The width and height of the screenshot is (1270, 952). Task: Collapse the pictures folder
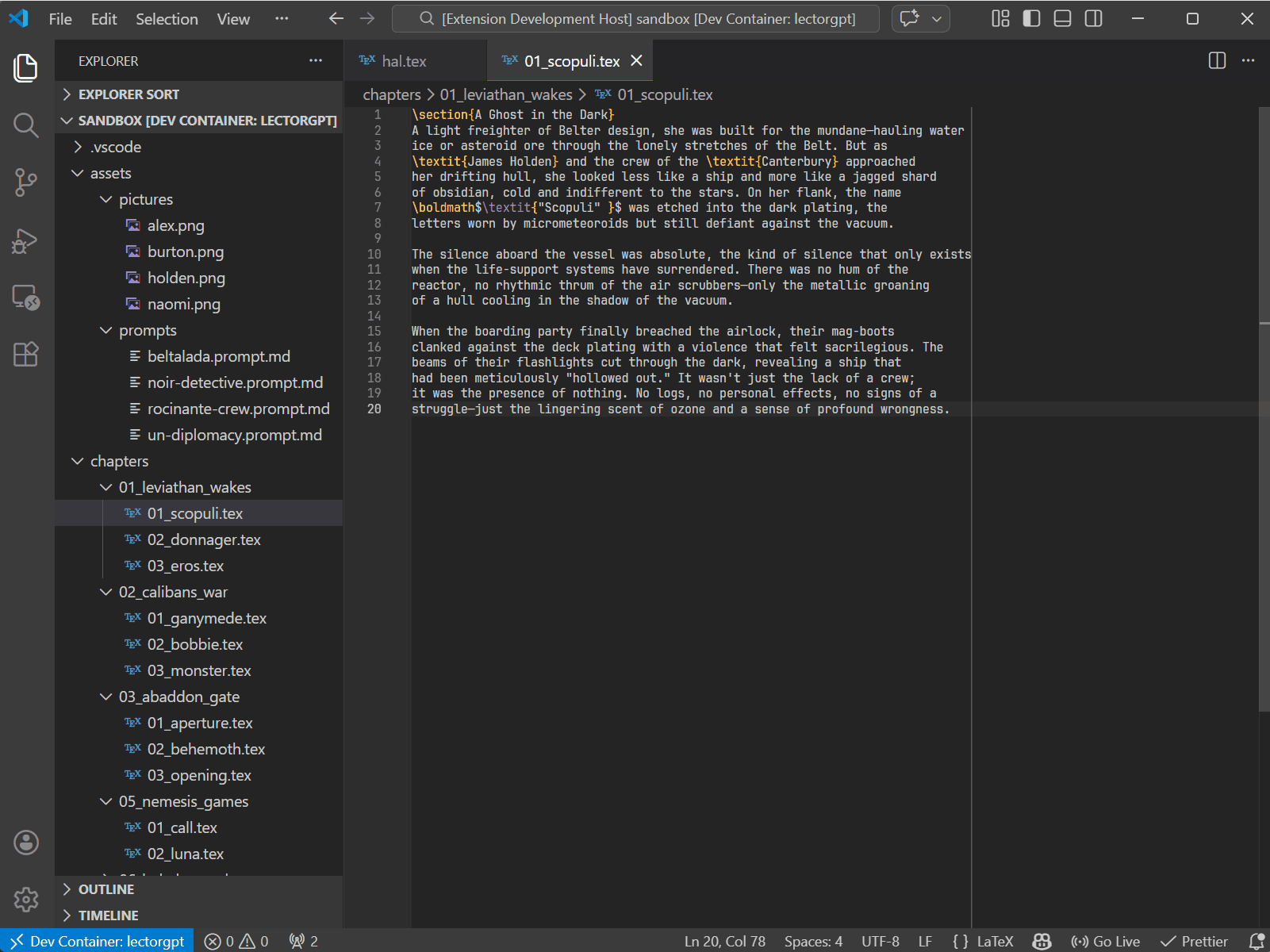click(x=198, y=199)
